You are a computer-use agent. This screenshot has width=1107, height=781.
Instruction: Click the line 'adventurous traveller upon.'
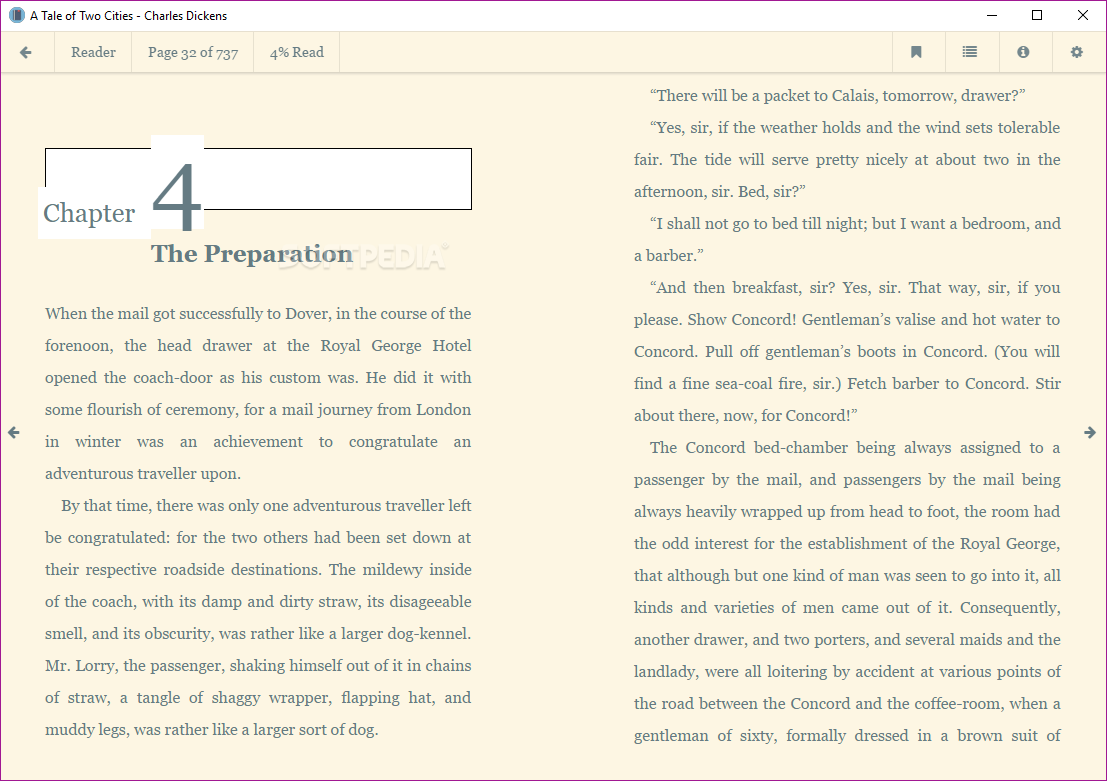click(143, 474)
